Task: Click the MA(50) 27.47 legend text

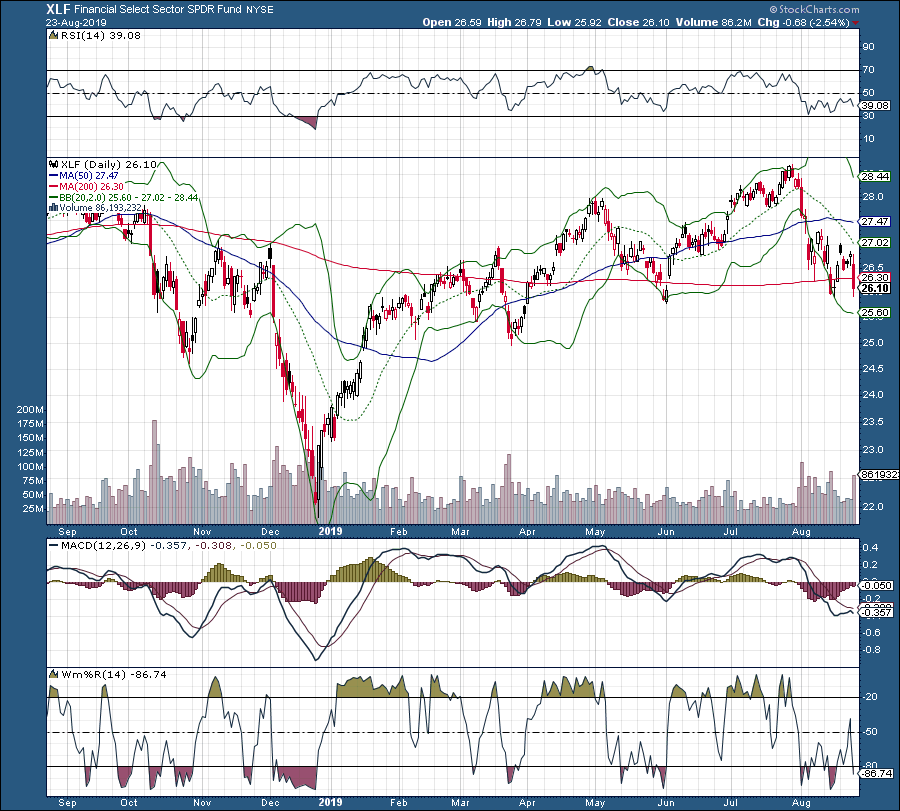Action: pos(88,176)
